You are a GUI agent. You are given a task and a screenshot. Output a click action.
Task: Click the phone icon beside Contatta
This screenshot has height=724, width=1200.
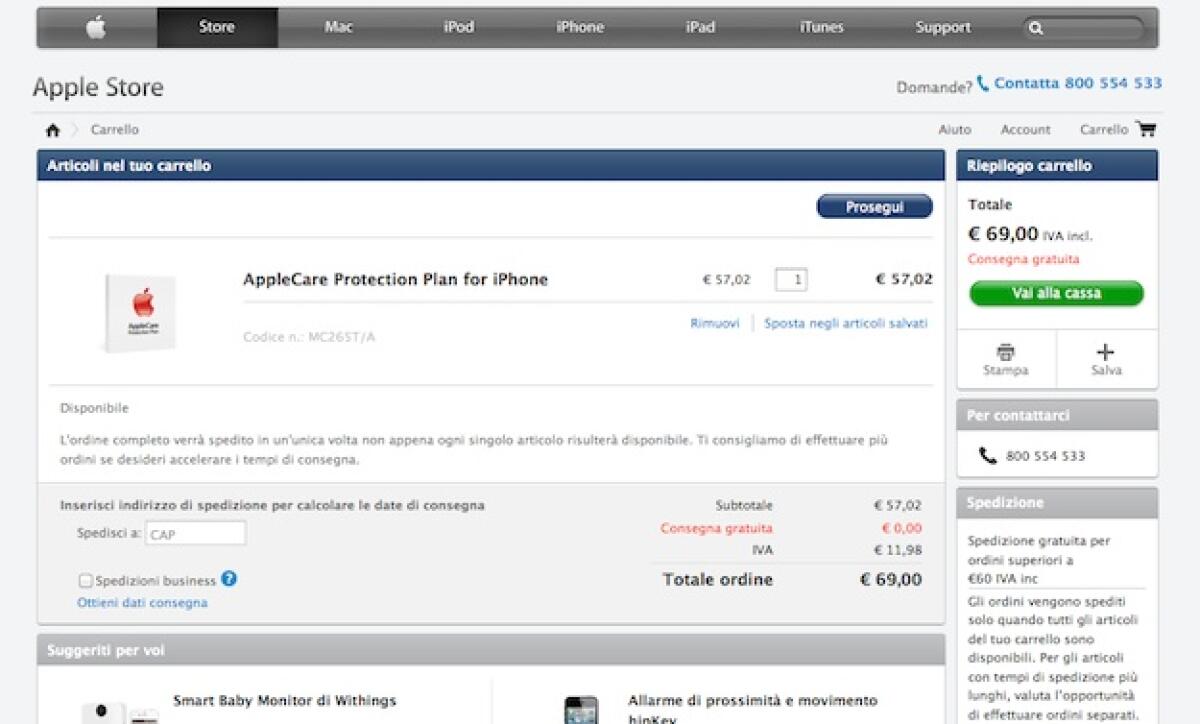(983, 83)
